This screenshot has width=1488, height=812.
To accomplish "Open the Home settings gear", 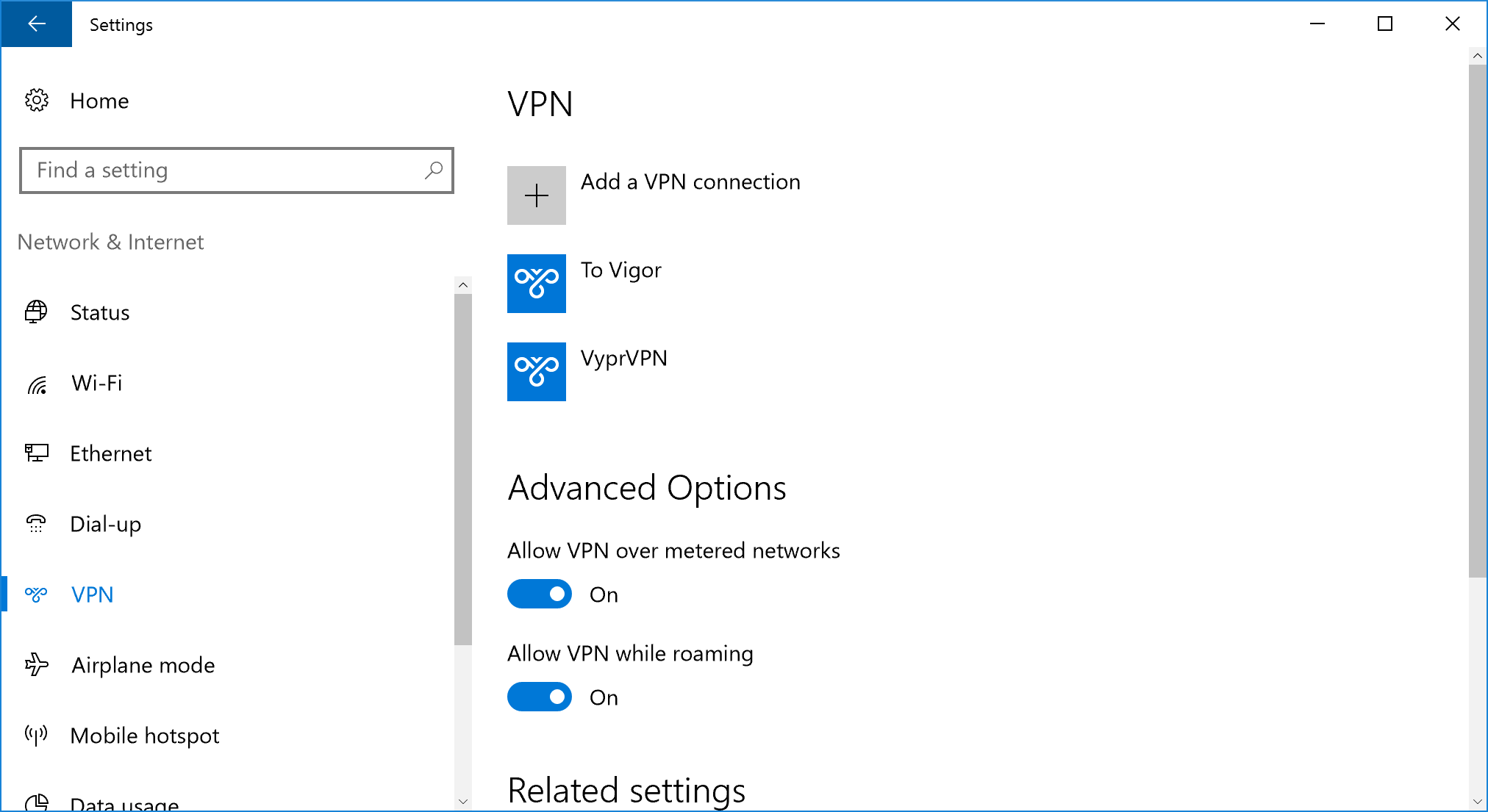I will [x=36, y=101].
